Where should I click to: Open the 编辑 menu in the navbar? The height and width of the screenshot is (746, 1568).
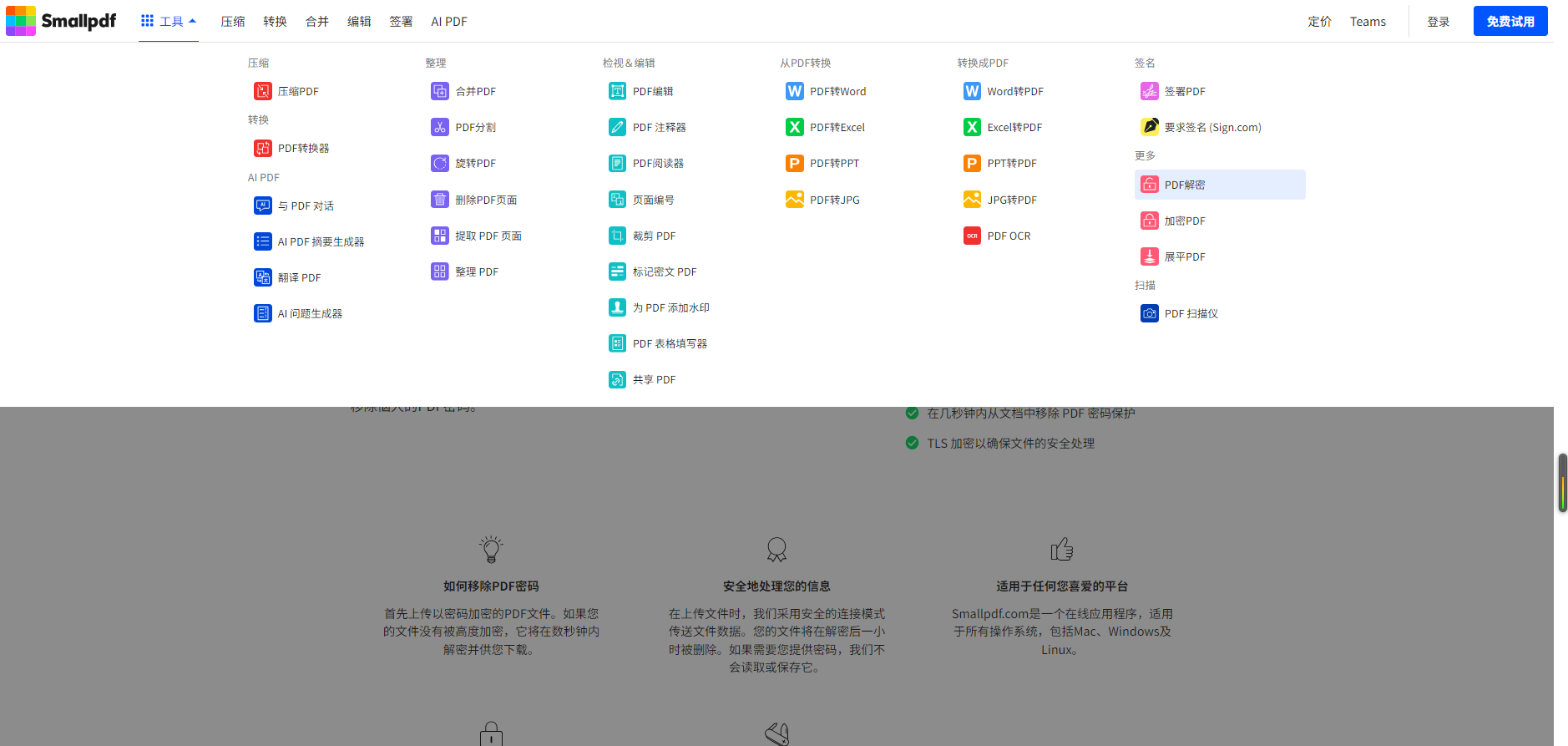pyautogui.click(x=359, y=22)
